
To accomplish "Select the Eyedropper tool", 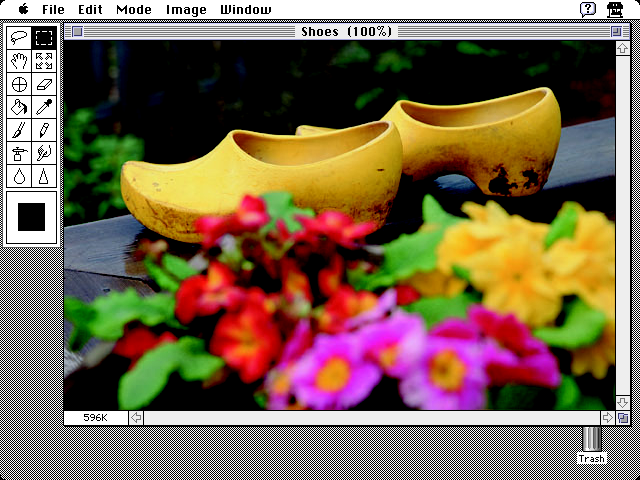I will 43,107.
